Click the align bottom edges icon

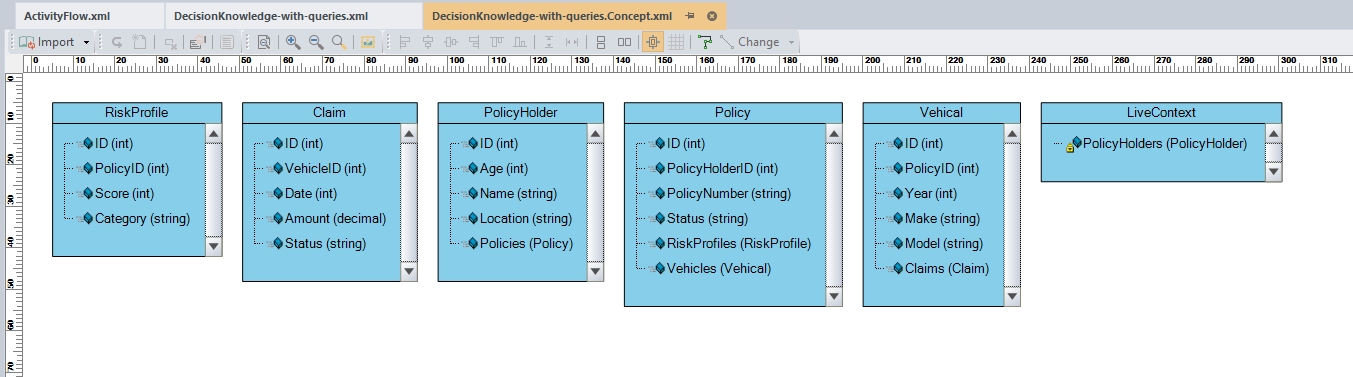(x=520, y=42)
